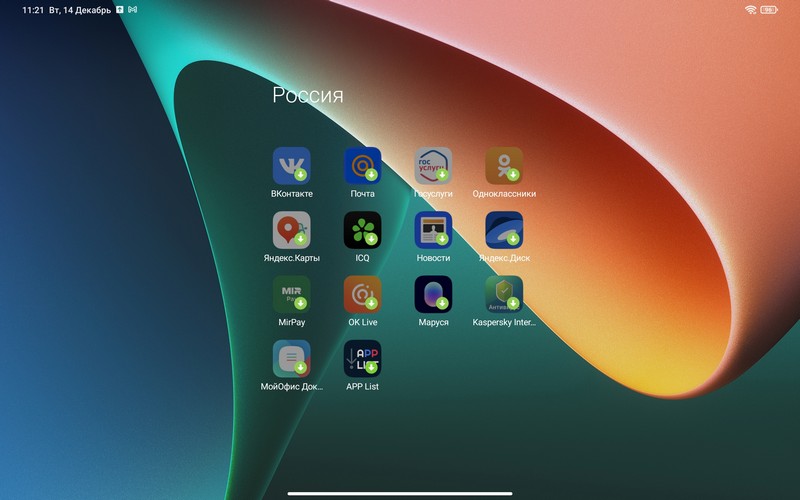Tap the Новости news app

click(x=433, y=230)
